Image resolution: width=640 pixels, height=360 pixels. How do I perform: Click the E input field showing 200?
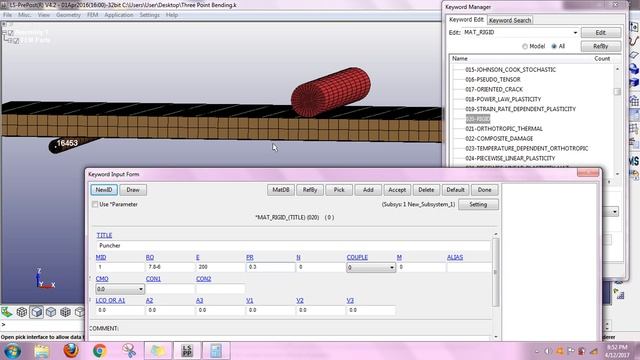tap(220, 267)
